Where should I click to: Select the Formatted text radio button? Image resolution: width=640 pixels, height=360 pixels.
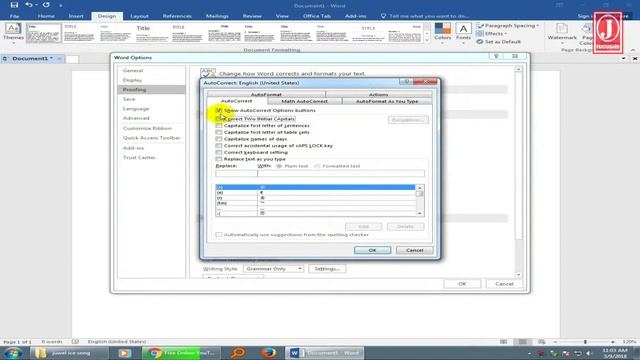(317, 166)
